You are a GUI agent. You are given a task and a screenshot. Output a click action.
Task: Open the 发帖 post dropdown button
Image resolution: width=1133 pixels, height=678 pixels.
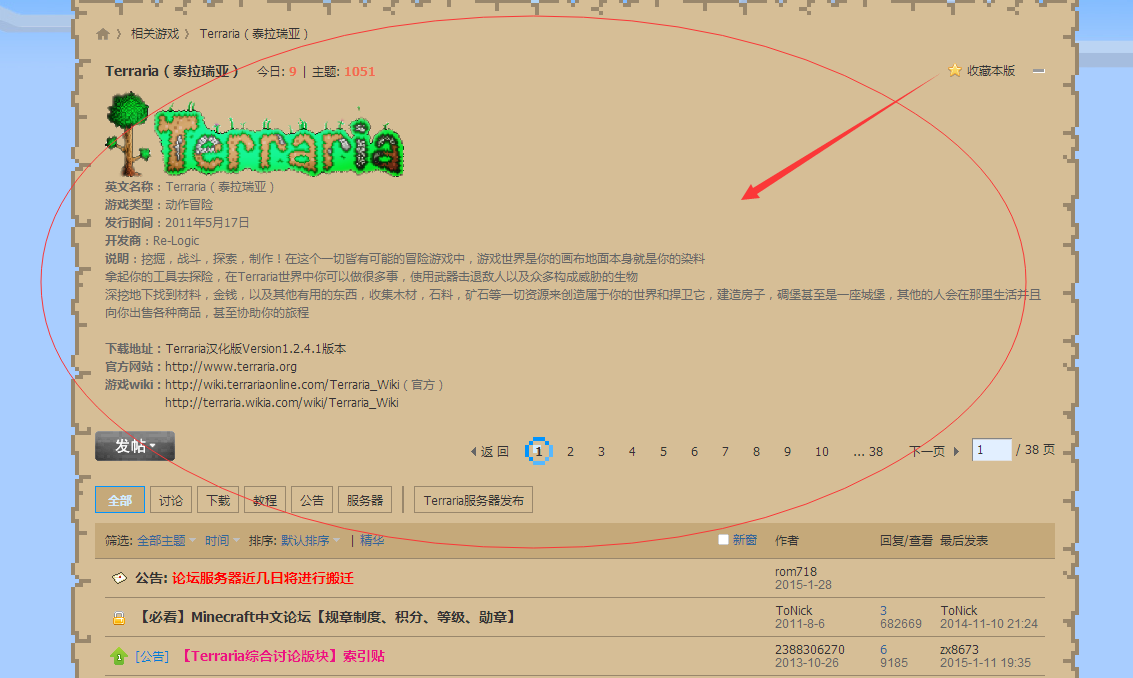click(x=135, y=446)
